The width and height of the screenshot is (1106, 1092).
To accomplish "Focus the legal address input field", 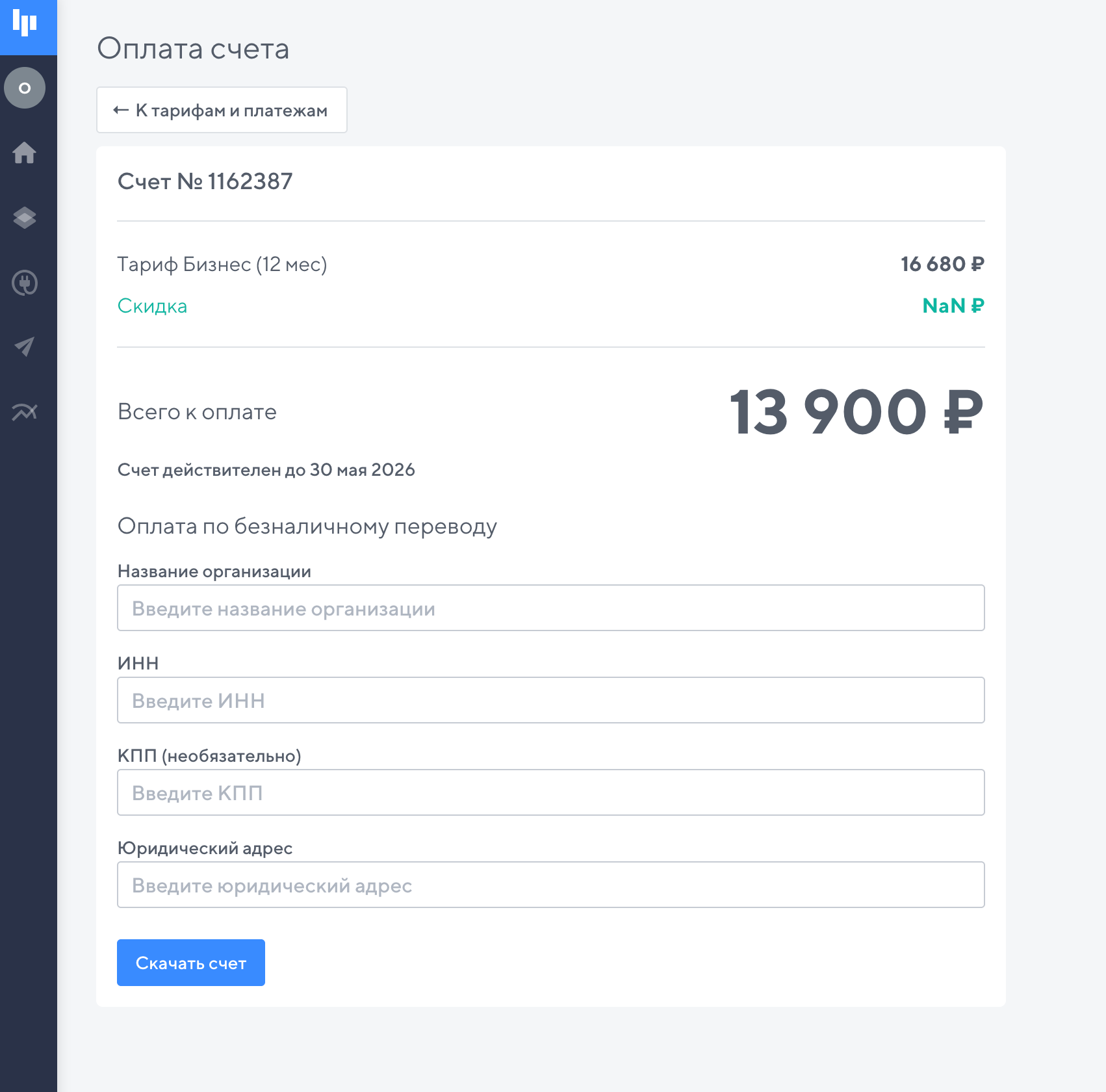I will pyautogui.click(x=551, y=885).
